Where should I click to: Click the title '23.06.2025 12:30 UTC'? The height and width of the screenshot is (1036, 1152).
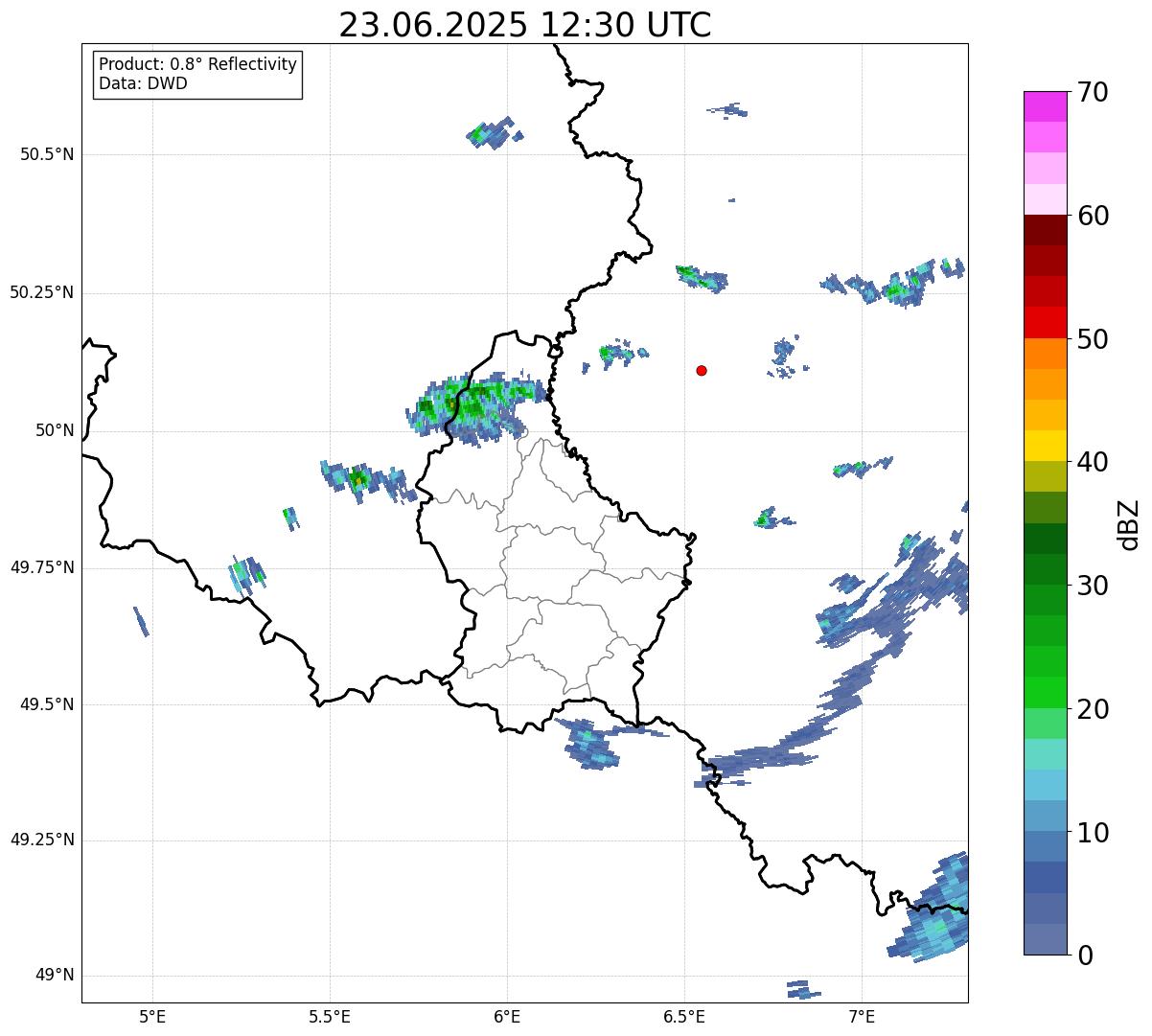tap(525, 25)
